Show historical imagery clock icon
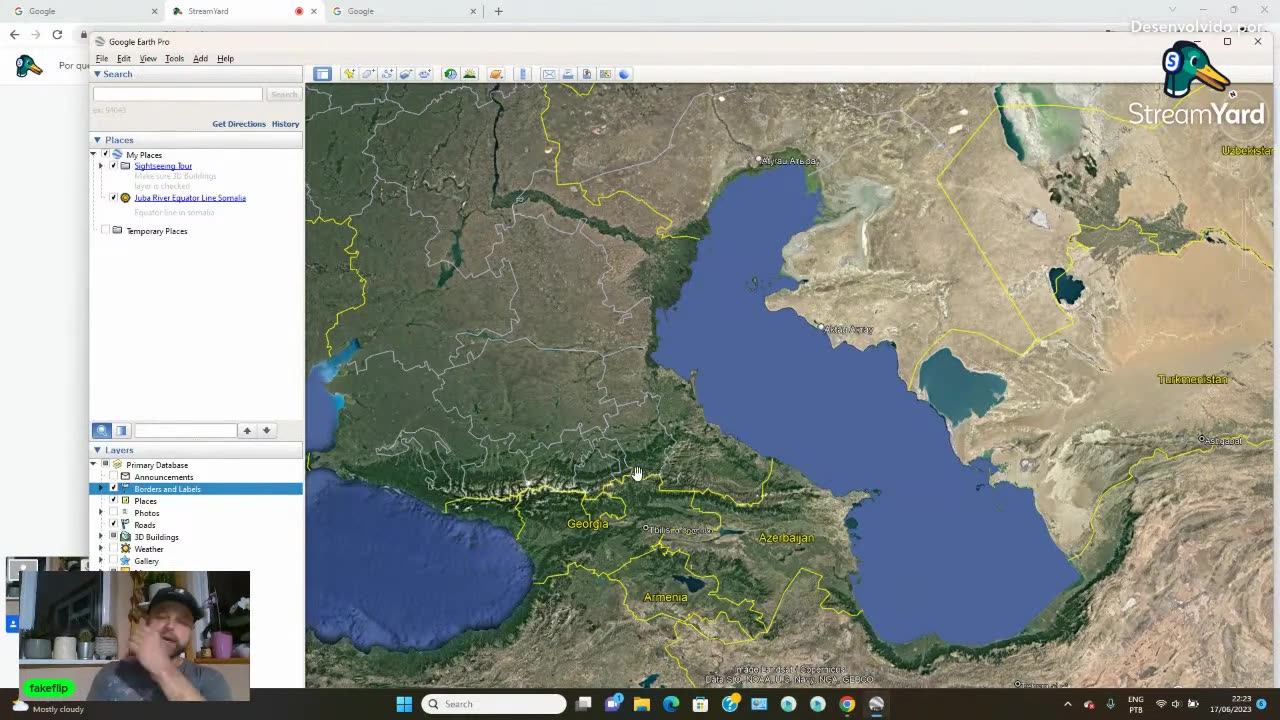 pyautogui.click(x=451, y=74)
